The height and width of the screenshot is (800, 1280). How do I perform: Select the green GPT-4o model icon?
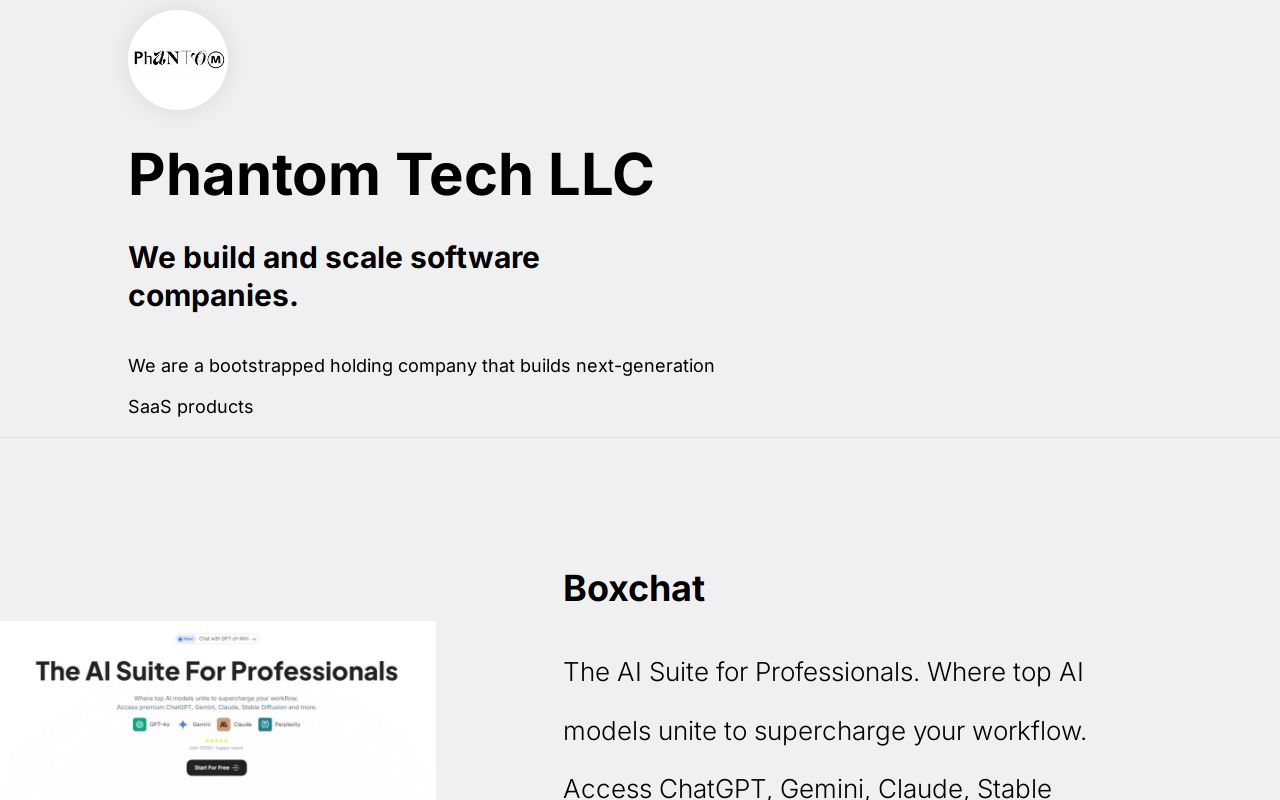(139, 723)
